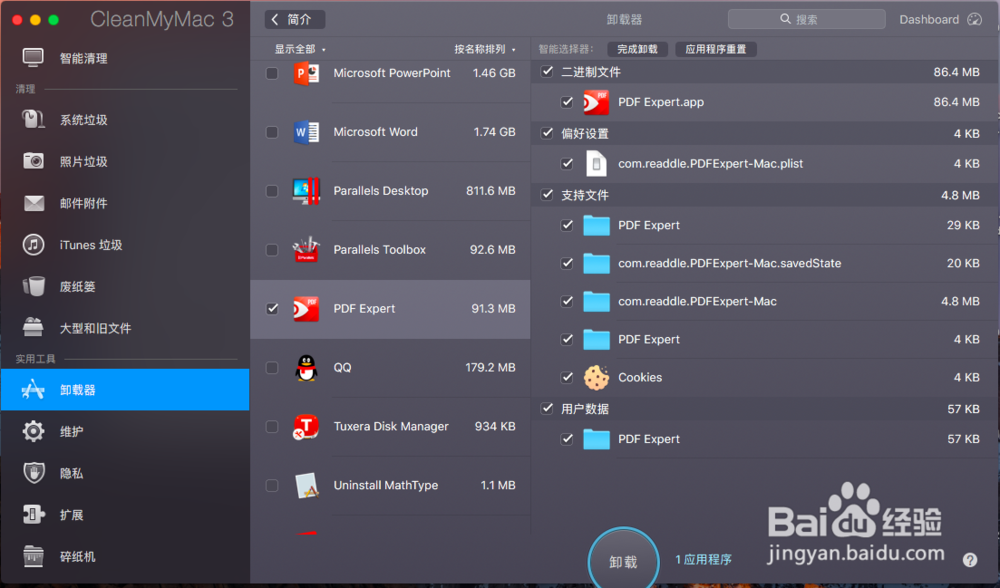1000x588 pixels.
Task: Uncheck the 偏好设置 group checkbox
Action: (547, 133)
